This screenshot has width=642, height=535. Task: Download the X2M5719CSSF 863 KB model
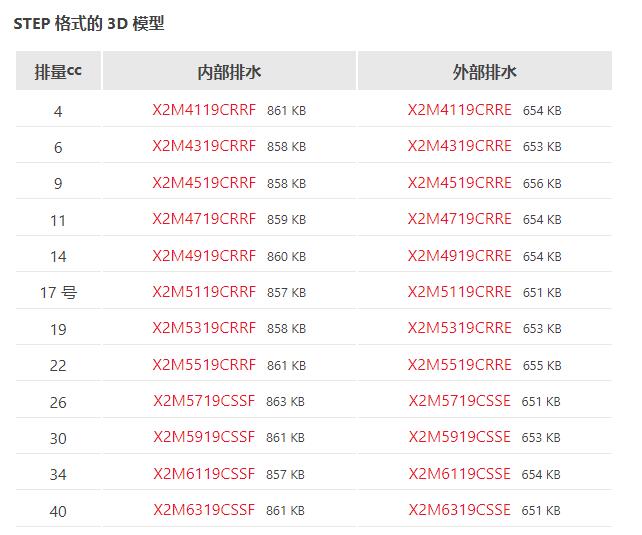pyautogui.click(x=204, y=401)
